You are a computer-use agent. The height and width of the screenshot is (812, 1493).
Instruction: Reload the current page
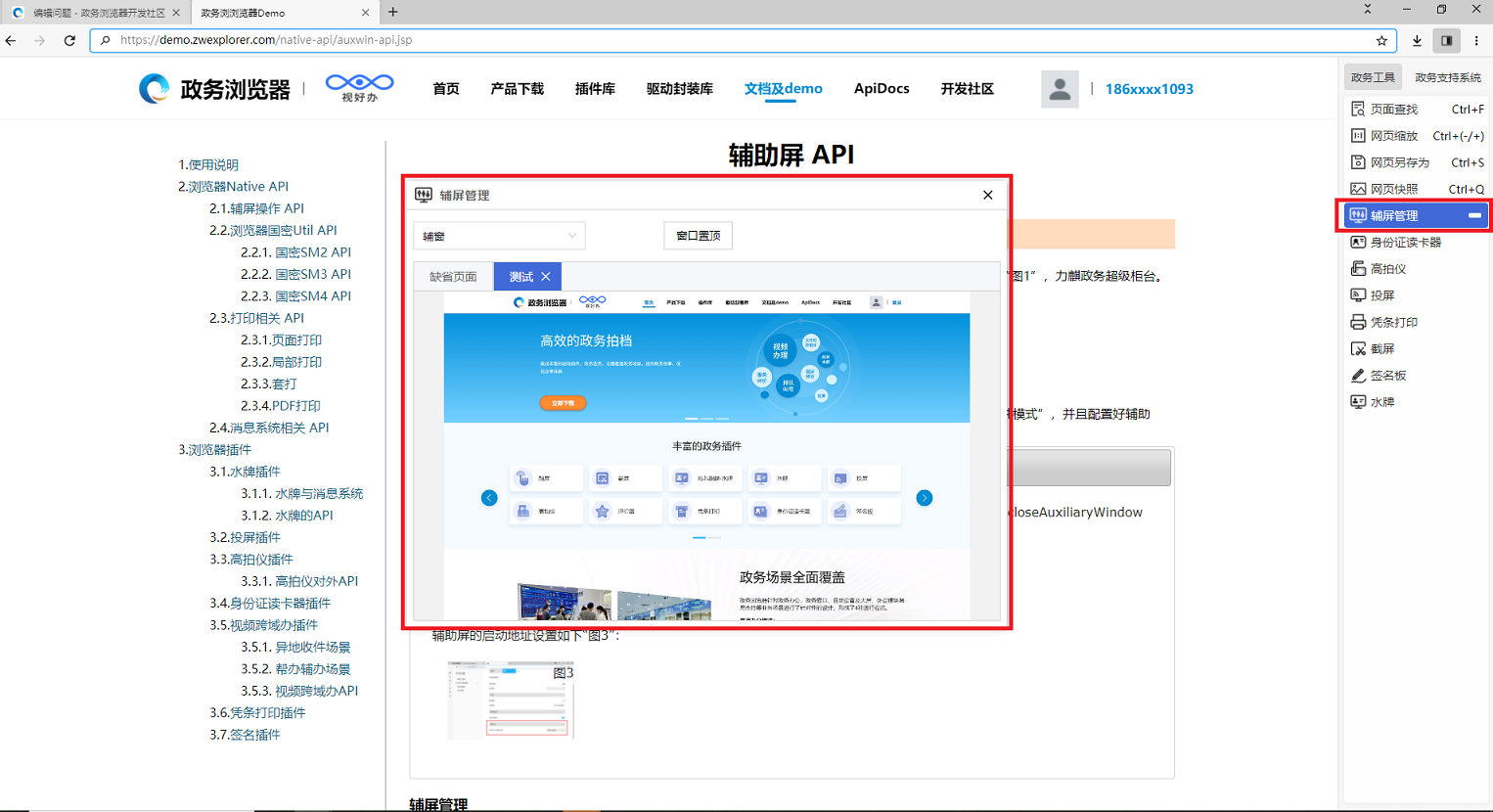point(69,40)
